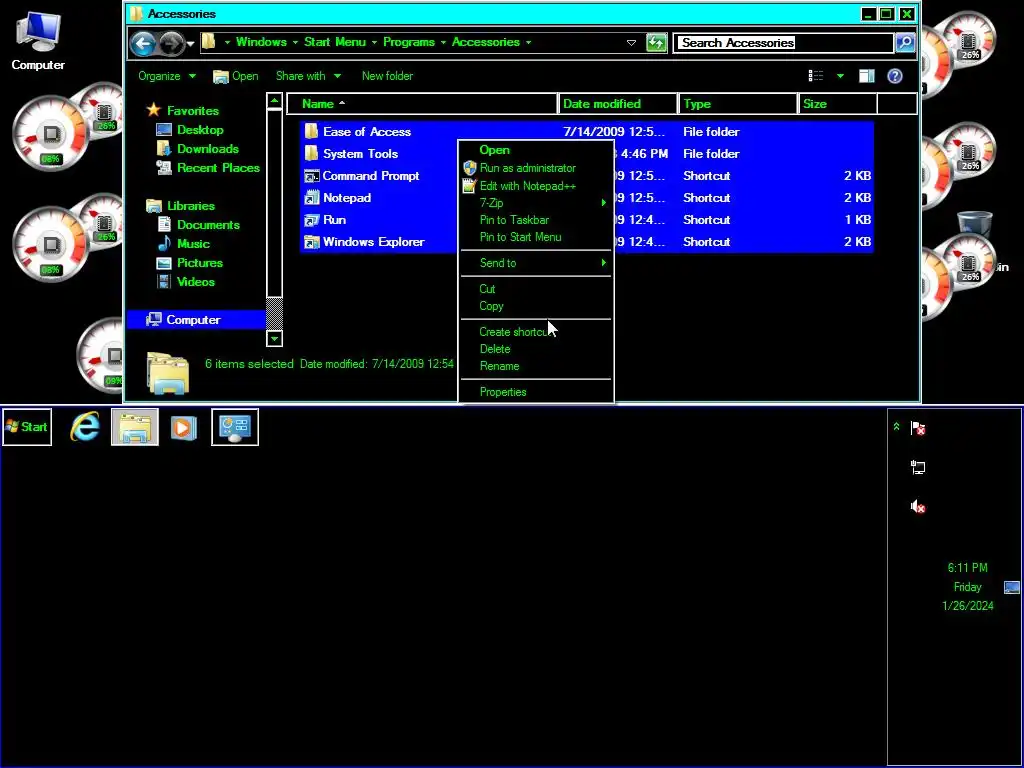Select the Notepad shortcut icon
This screenshot has height=768, width=1024.
click(312, 198)
